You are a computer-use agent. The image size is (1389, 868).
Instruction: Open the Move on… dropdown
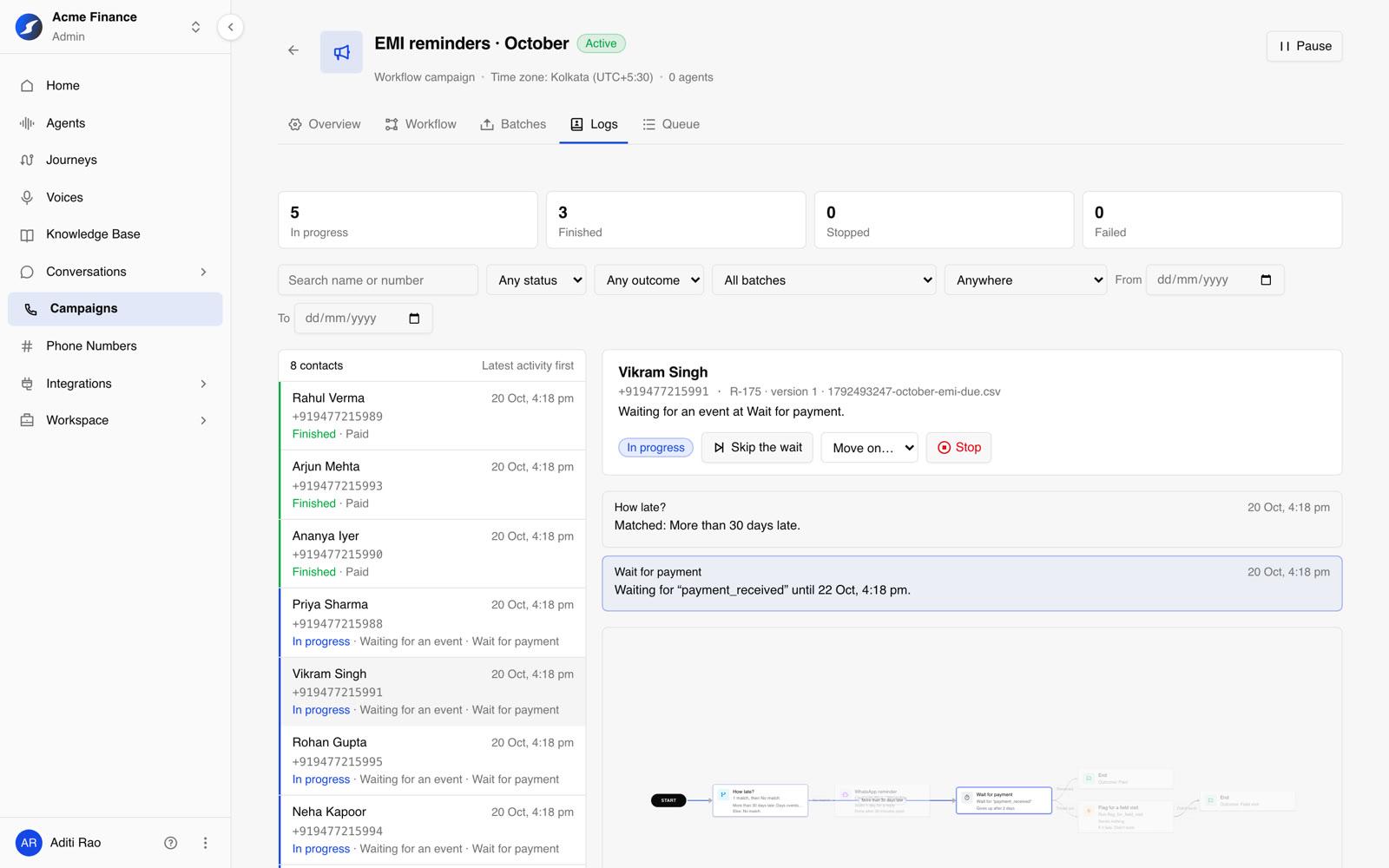(870, 448)
